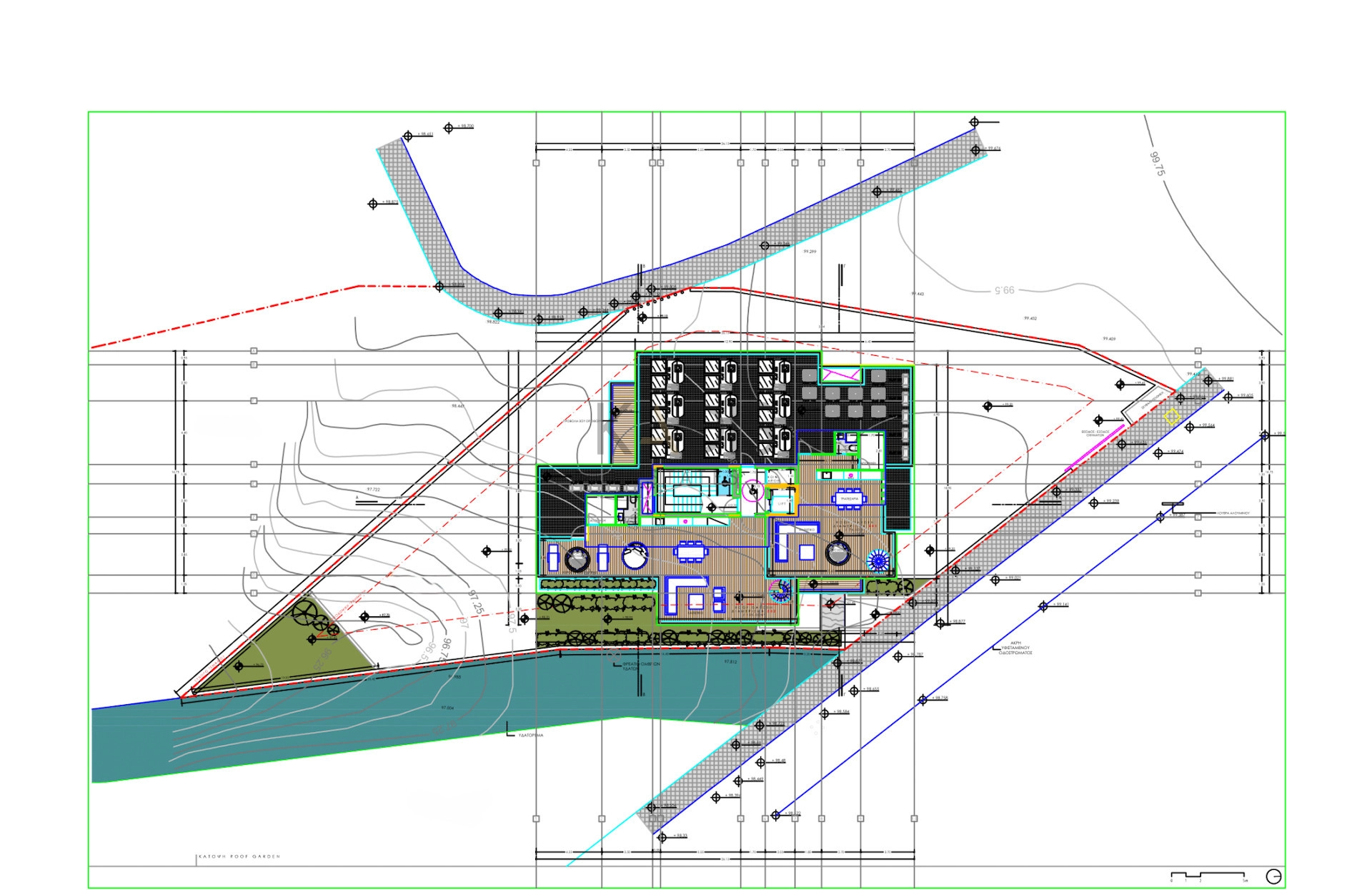The image size is (1372, 890).
Task: Click the light-blue spiral staircase on right terrace
Action: pos(878,560)
